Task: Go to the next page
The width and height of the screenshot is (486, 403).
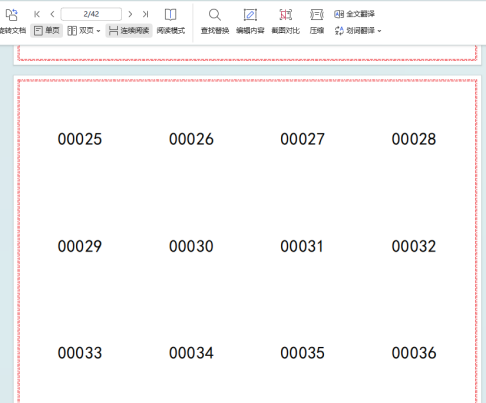Action: (x=130, y=14)
